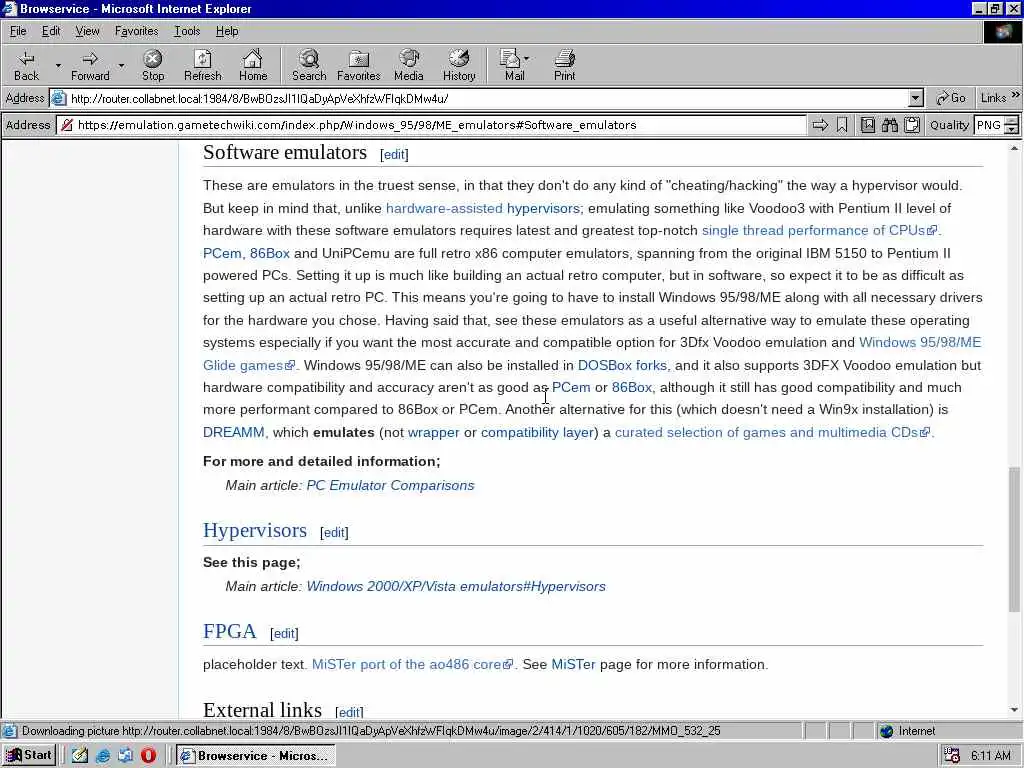
Task: Click the Go arrow button next to IE address bar
Action: pyautogui.click(x=950, y=98)
